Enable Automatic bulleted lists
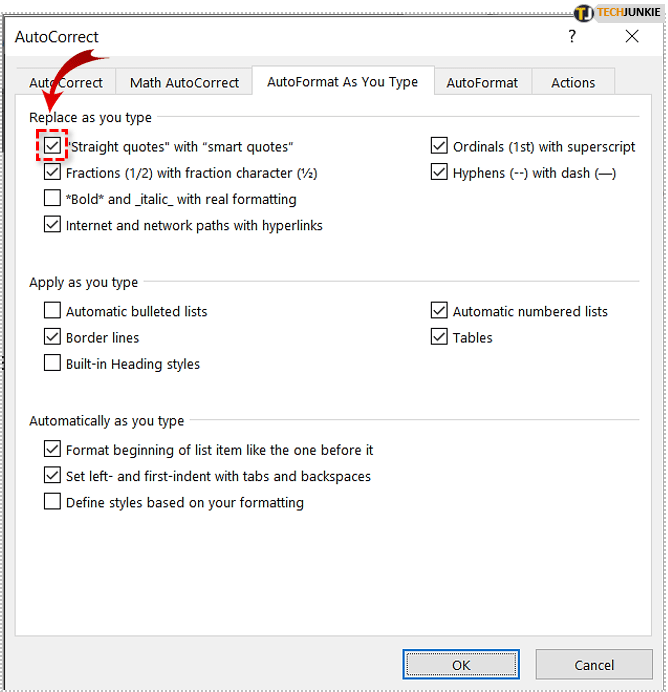Screen dimensions: 668x692 53,311
